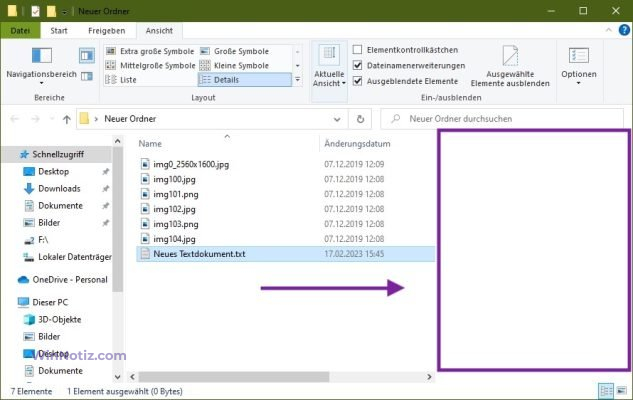This screenshot has height=400, width=633.
Task: Select Dieser PC in navigation
Action: point(50,302)
